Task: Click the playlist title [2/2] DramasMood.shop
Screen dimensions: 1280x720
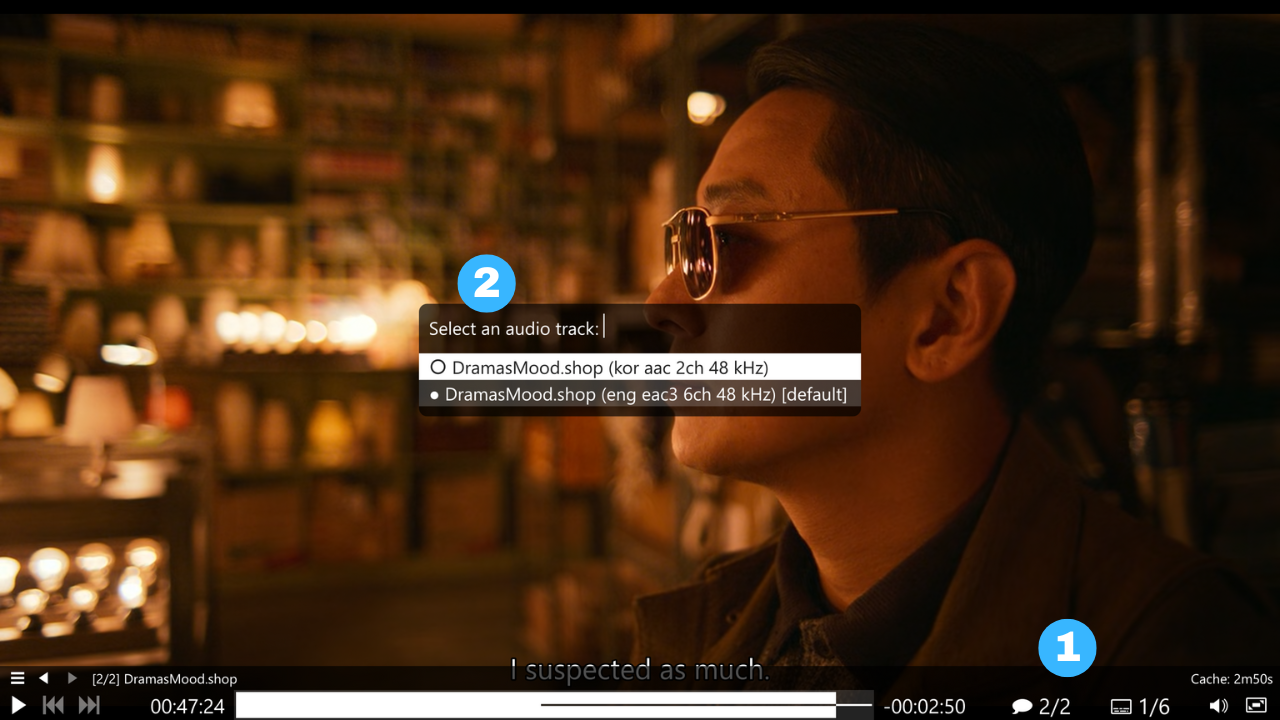Action: click(163, 677)
